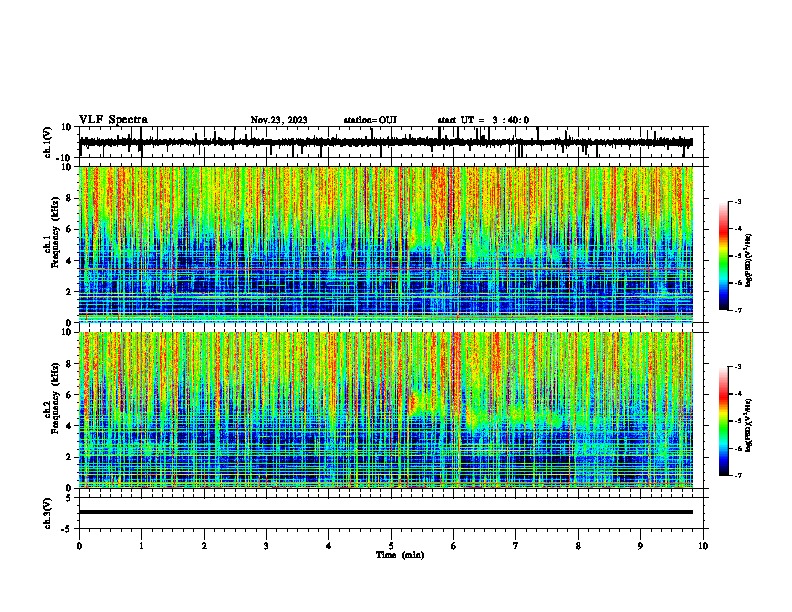
Task: Click the time axis tick label "10"
Action: pyautogui.click(x=703, y=546)
